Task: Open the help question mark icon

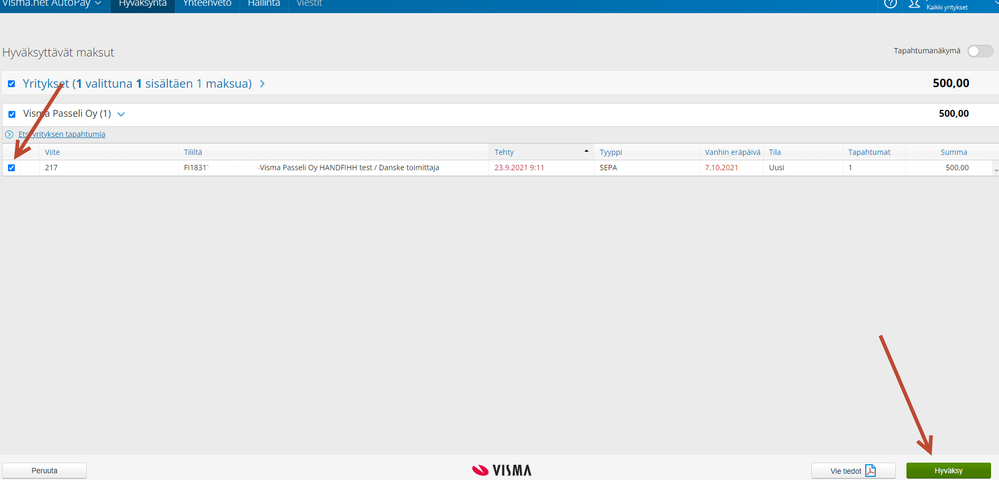Action: point(890,3)
